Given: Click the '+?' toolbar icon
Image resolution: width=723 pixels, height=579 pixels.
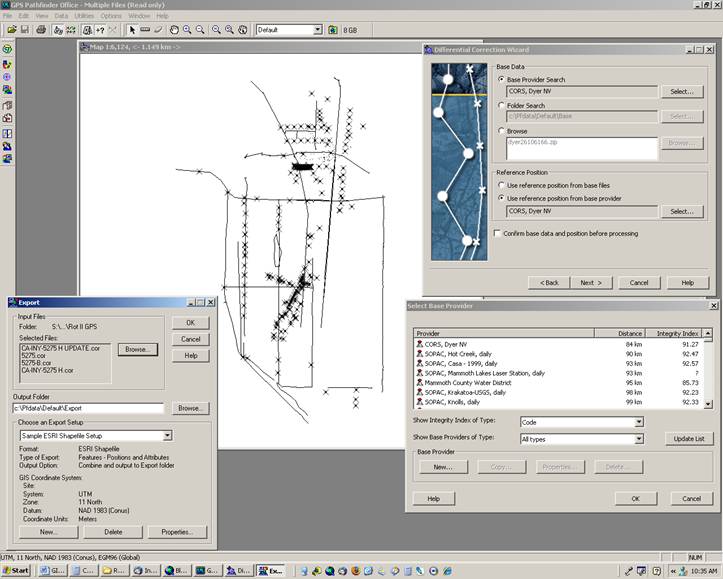Looking at the screenshot, I should (x=100, y=30).
